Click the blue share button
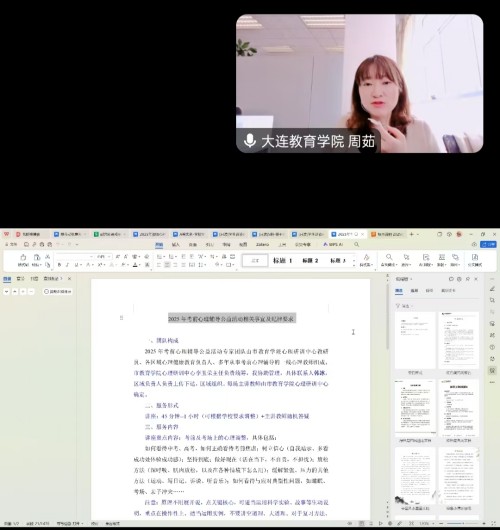The height and width of the screenshot is (530, 500). pos(489,244)
